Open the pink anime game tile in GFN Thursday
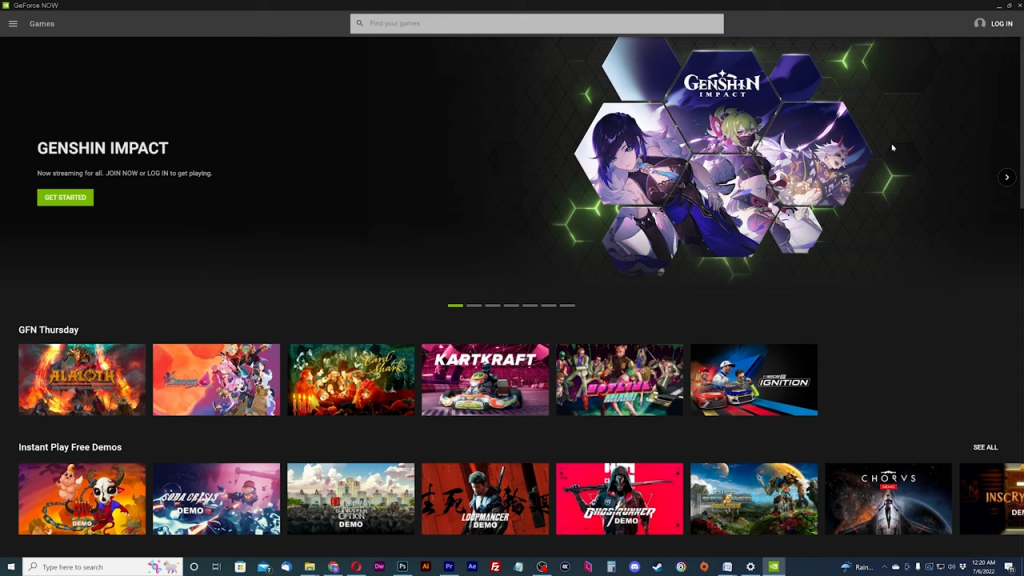 (216, 379)
